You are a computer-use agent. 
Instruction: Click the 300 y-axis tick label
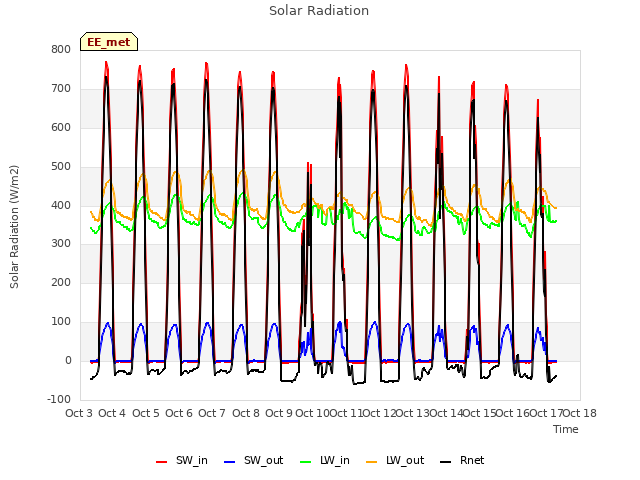click(x=61, y=244)
